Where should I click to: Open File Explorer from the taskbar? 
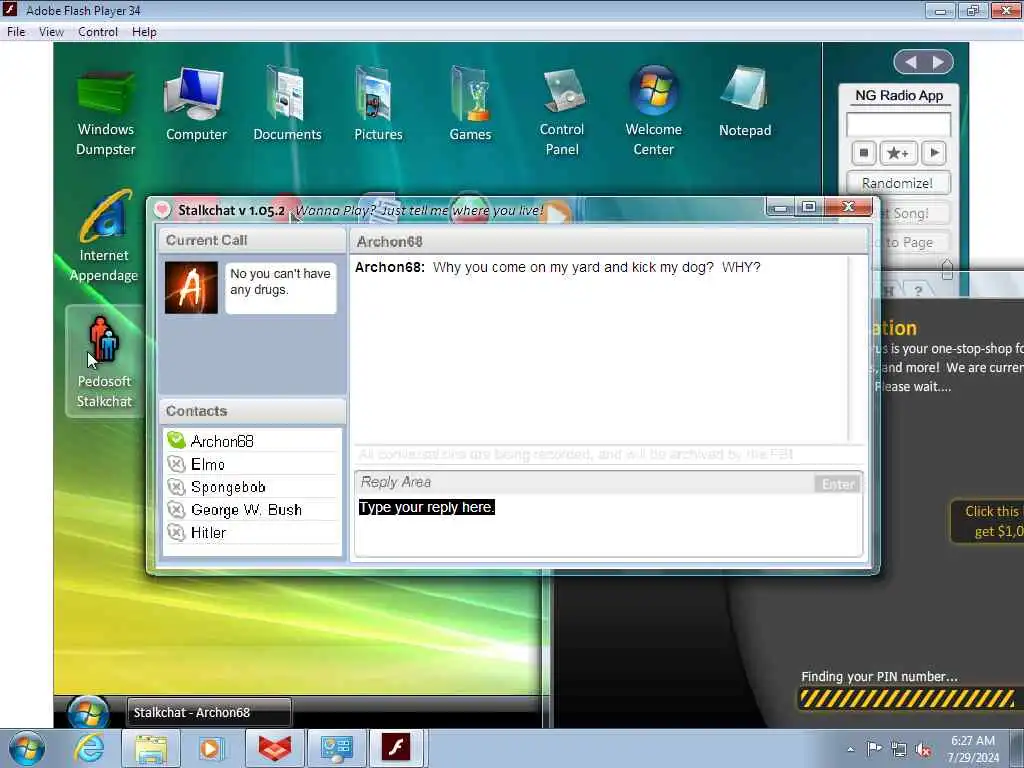[x=151, y=748]
